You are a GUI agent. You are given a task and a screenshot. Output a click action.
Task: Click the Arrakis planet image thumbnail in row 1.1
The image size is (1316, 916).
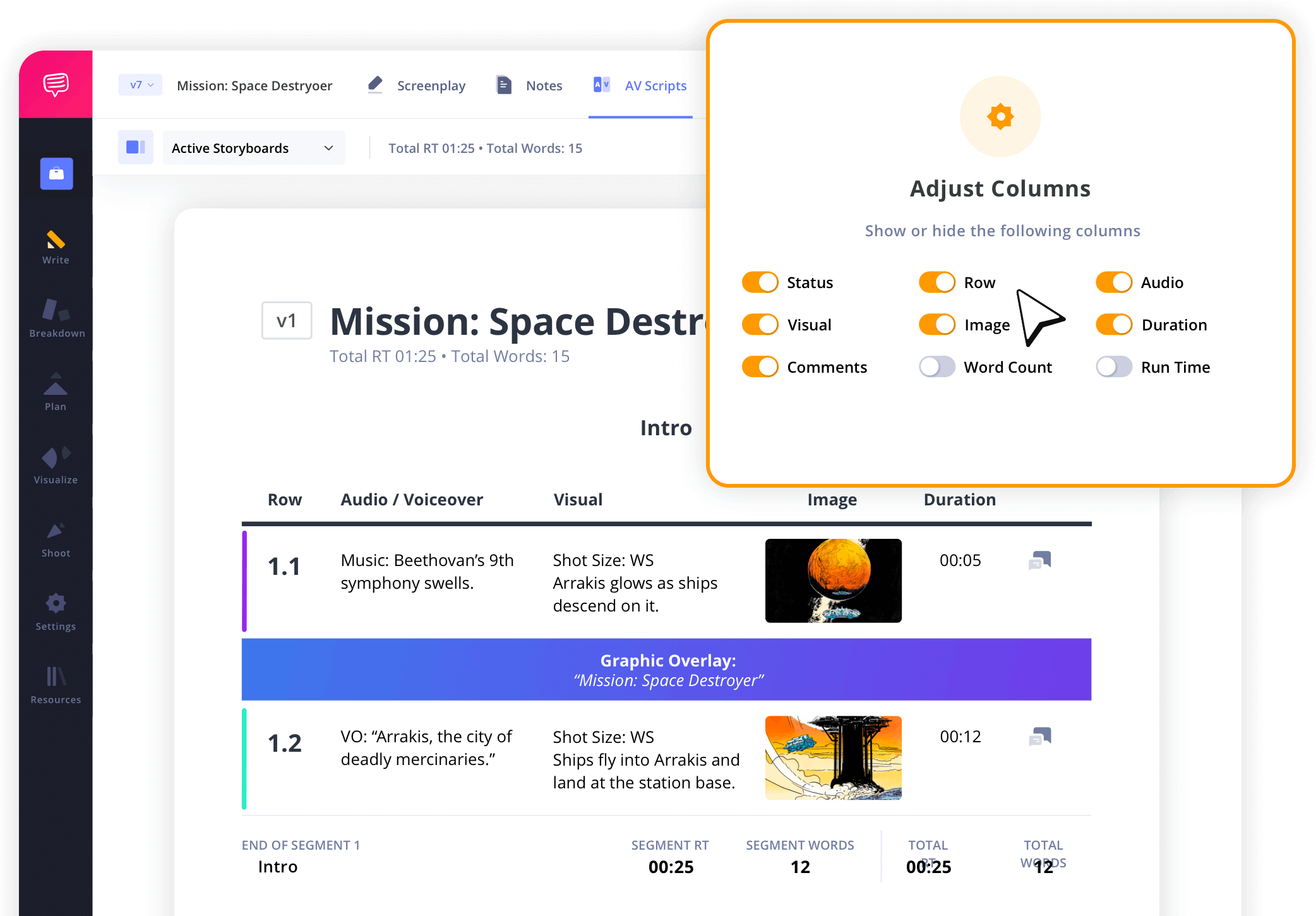click(833, 581)
